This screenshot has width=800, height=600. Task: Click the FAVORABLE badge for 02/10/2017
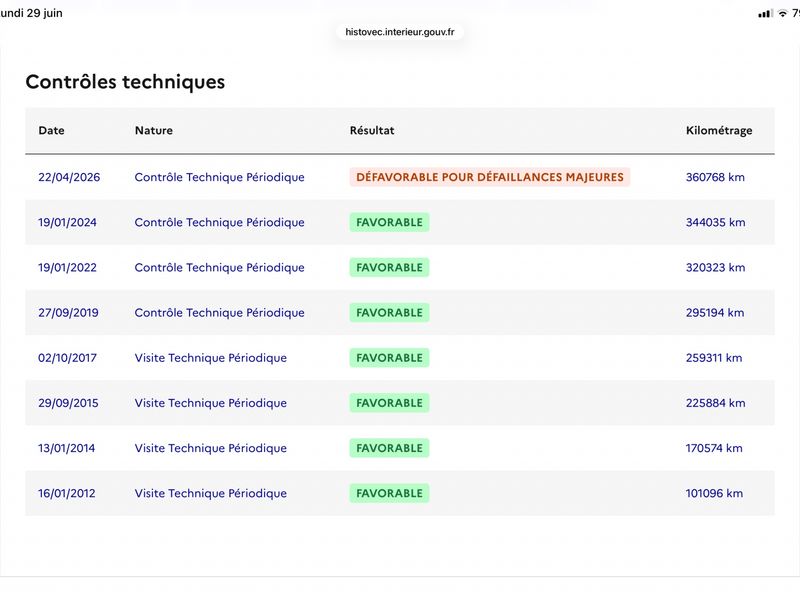(389, 358)
